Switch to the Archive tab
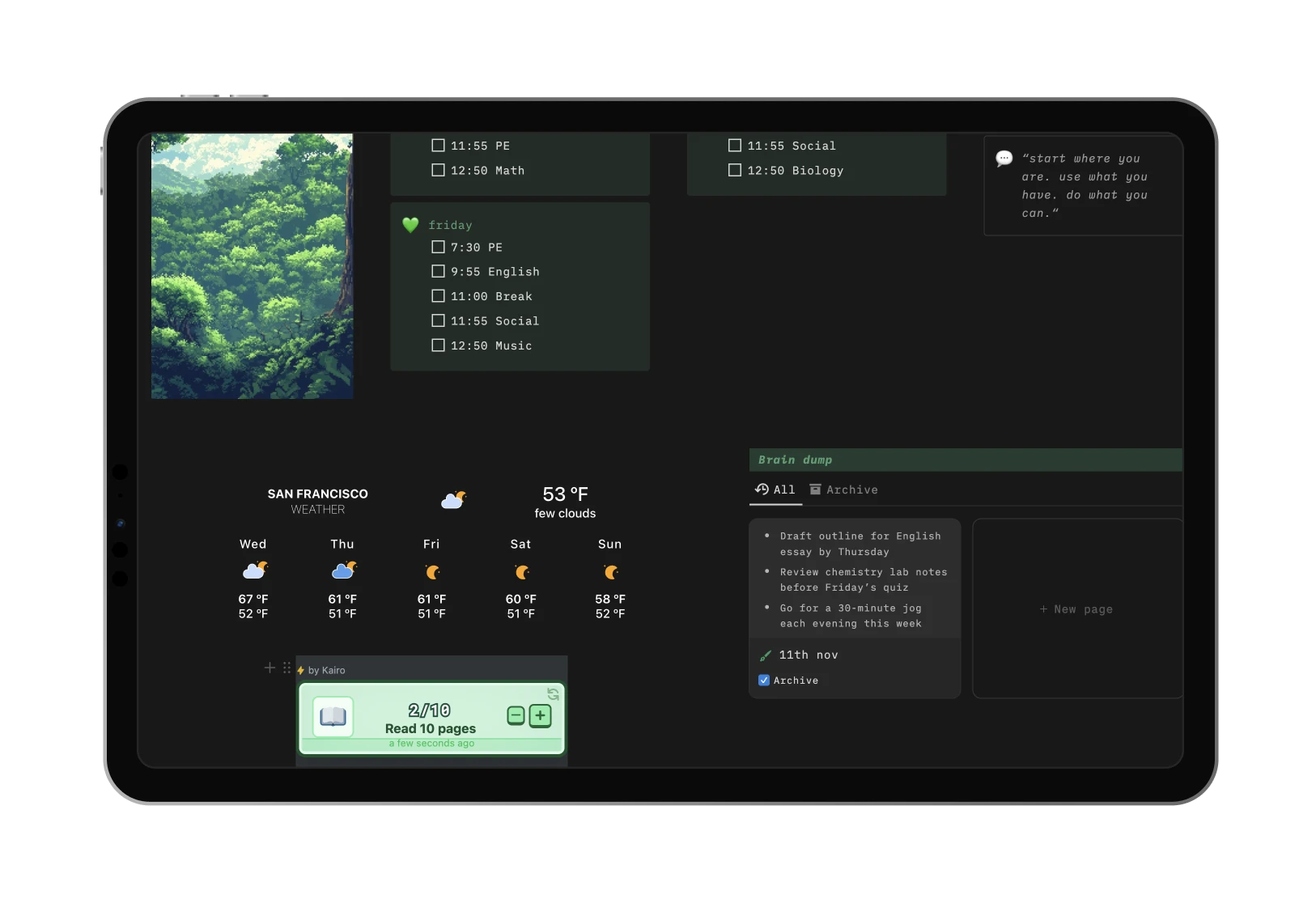This screenshot has height=899, width=1316. point(844,490)
